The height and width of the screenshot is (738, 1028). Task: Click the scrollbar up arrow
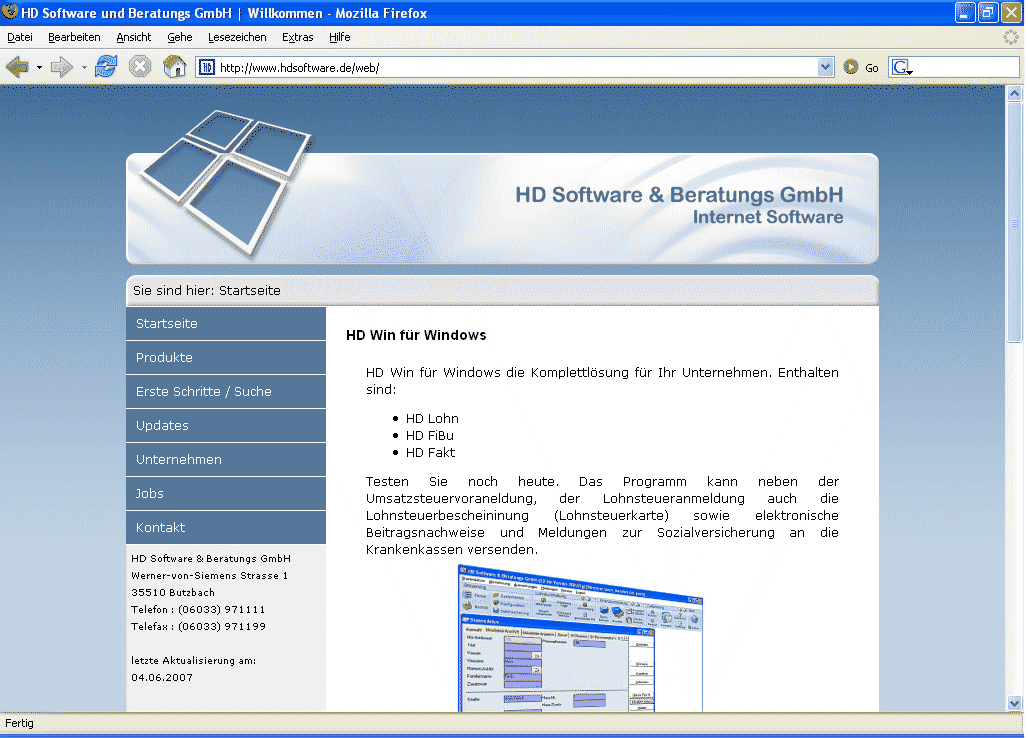[x=1014, y=93]
